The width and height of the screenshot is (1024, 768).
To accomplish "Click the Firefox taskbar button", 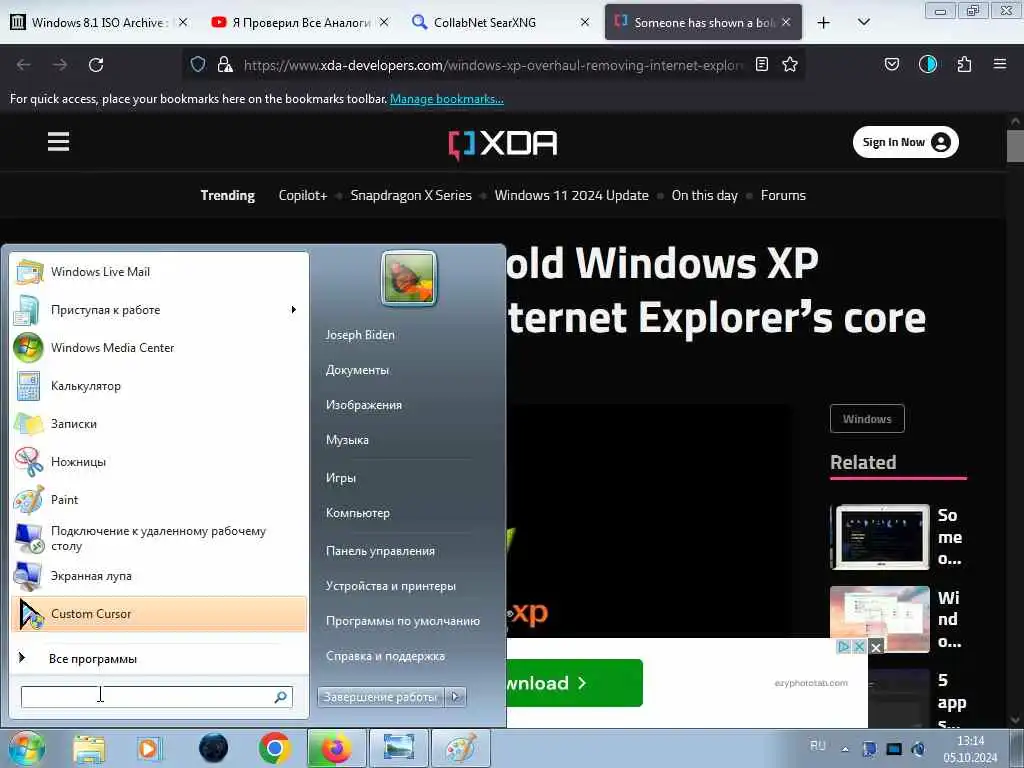I will 336,748.
